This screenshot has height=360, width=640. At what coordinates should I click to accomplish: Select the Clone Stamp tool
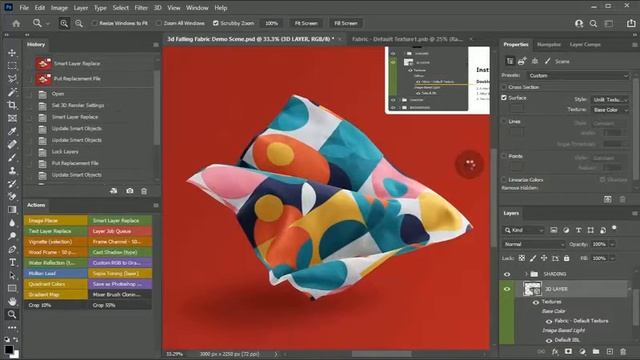[x=12, y=170]
